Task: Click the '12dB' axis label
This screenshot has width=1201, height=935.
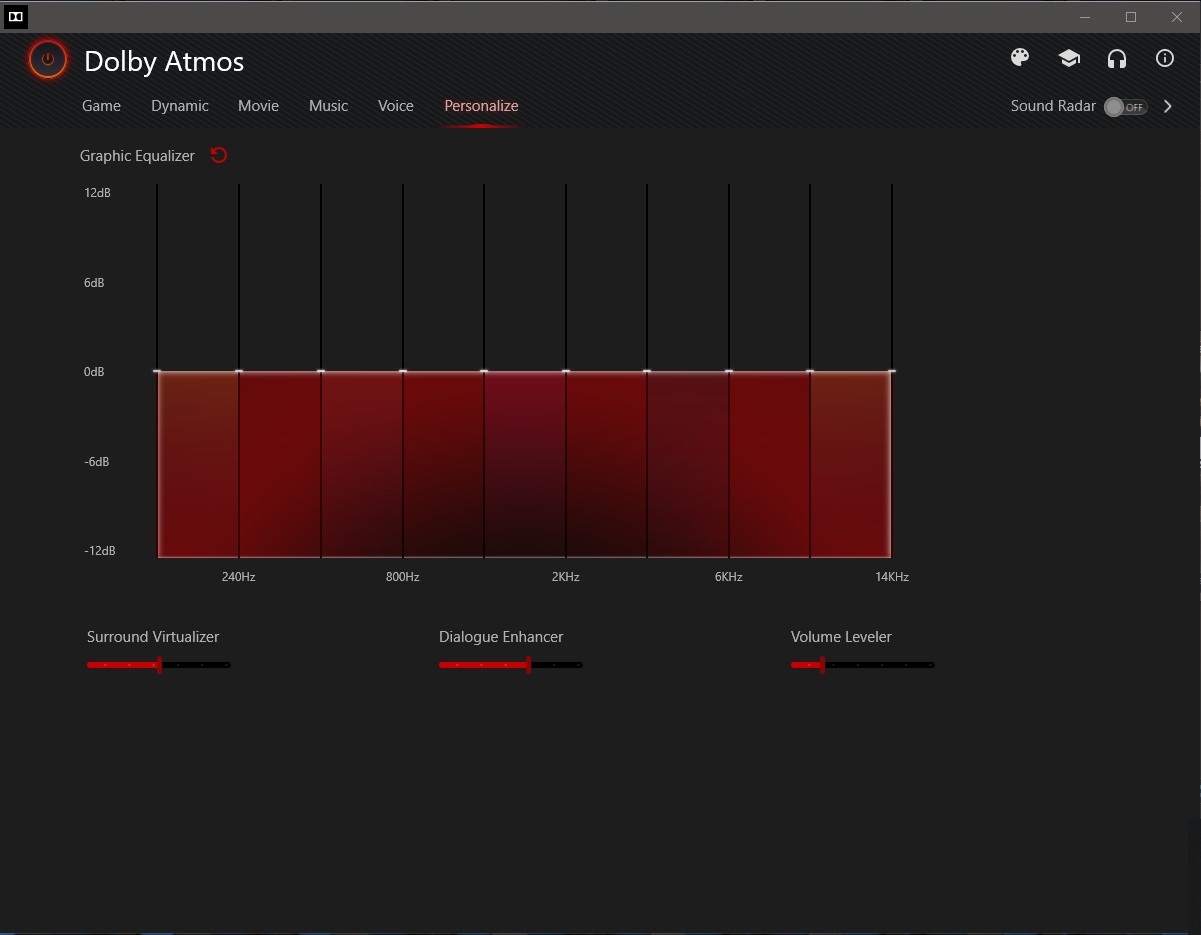Action: pyautogui.click(x=97, y=193)
